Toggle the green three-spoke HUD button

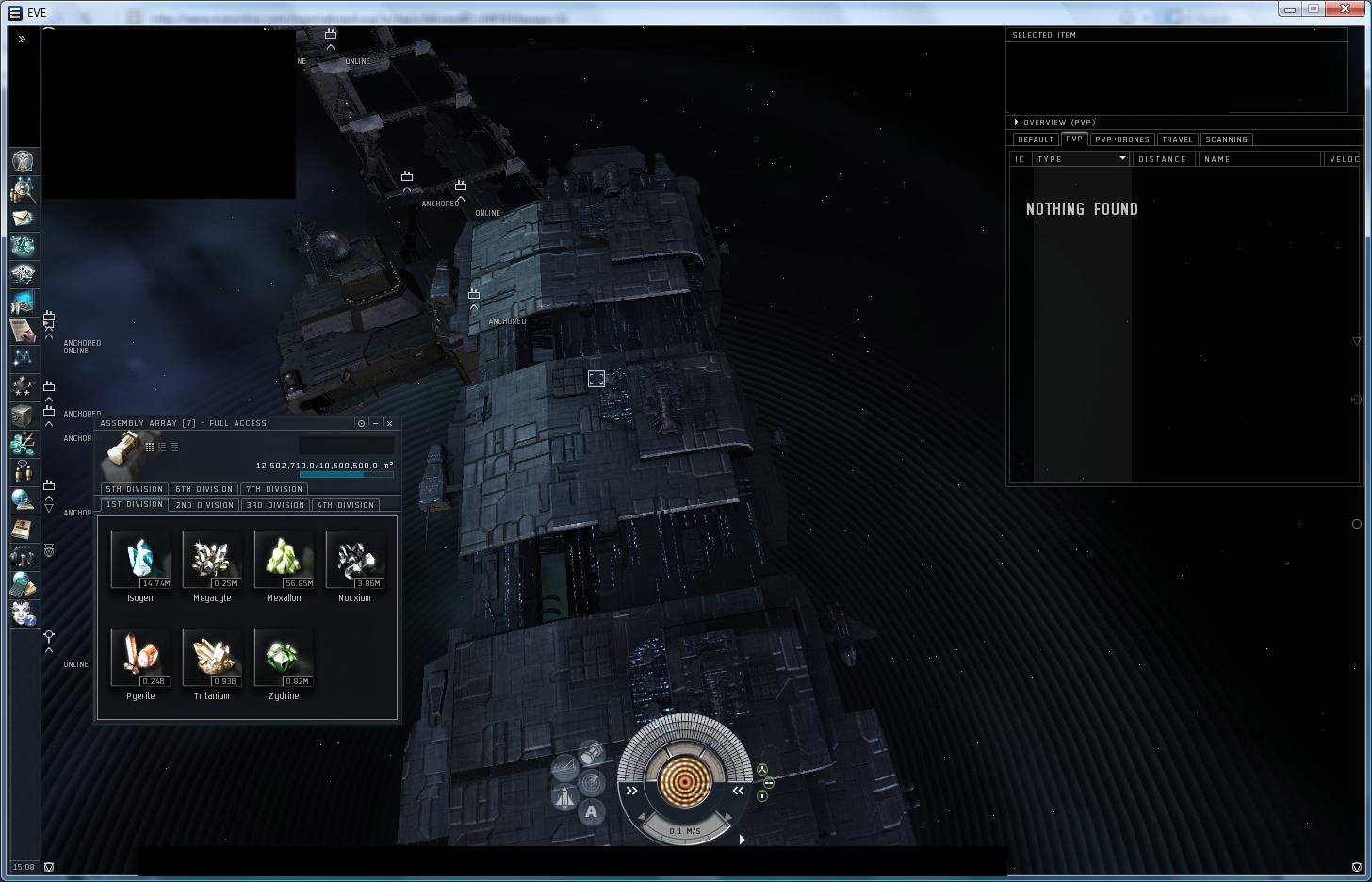click(x=762, y=770)
